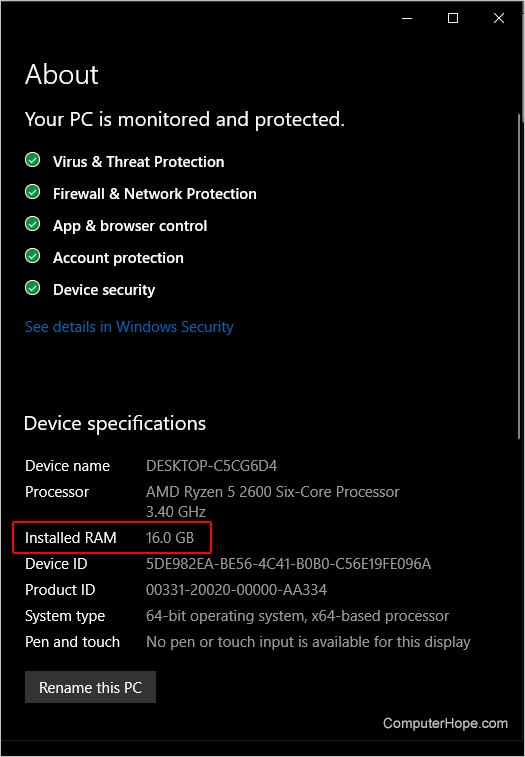Click the Product ID value 00331-20020-00000-AA334

[x=236, y=589]
